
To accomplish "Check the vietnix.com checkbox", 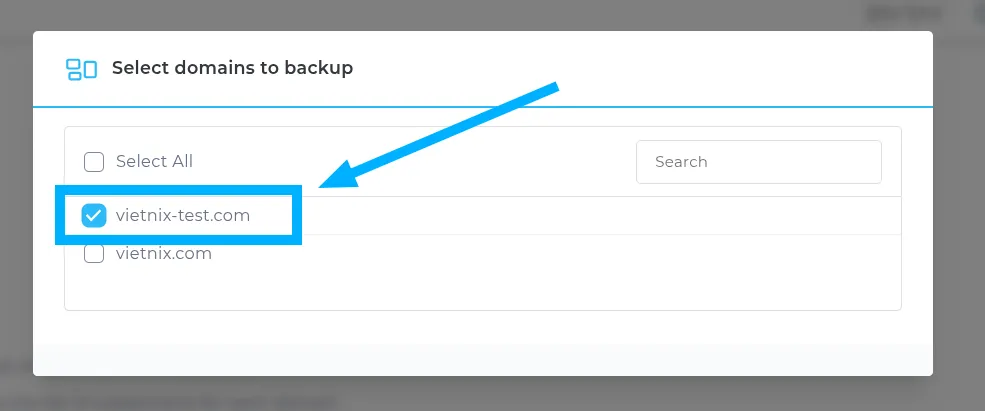I will (x=94, y=254).
